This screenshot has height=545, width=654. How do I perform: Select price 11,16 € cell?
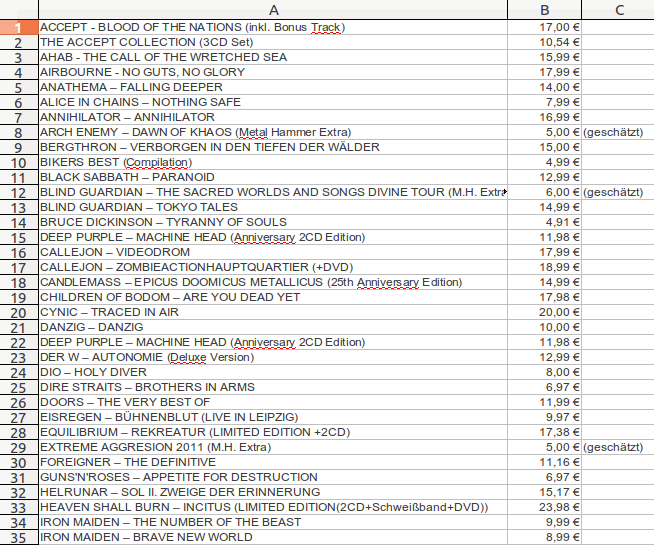click(x=544, y=463)
